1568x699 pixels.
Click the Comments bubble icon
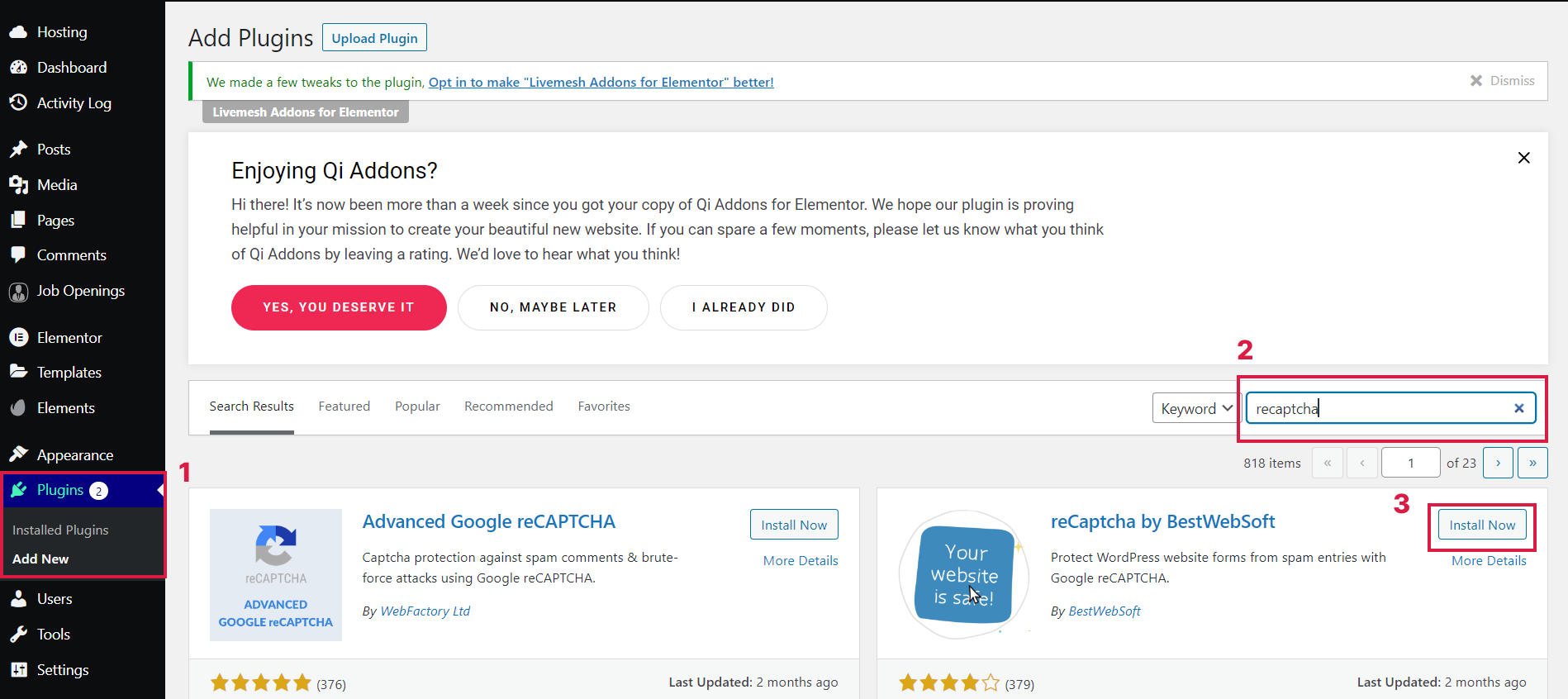pyautogui.click(x=18, y=254)
